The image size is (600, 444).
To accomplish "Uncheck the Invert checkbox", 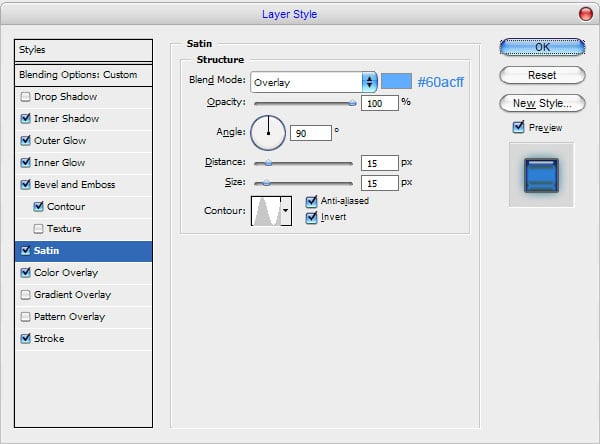I will [311, 217].
